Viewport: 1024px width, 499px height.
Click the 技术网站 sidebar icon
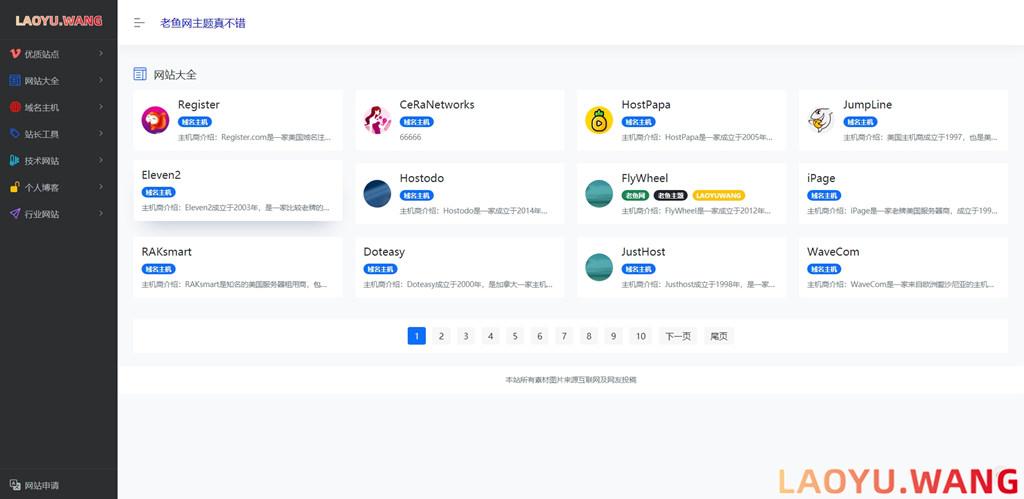(15, 160)
